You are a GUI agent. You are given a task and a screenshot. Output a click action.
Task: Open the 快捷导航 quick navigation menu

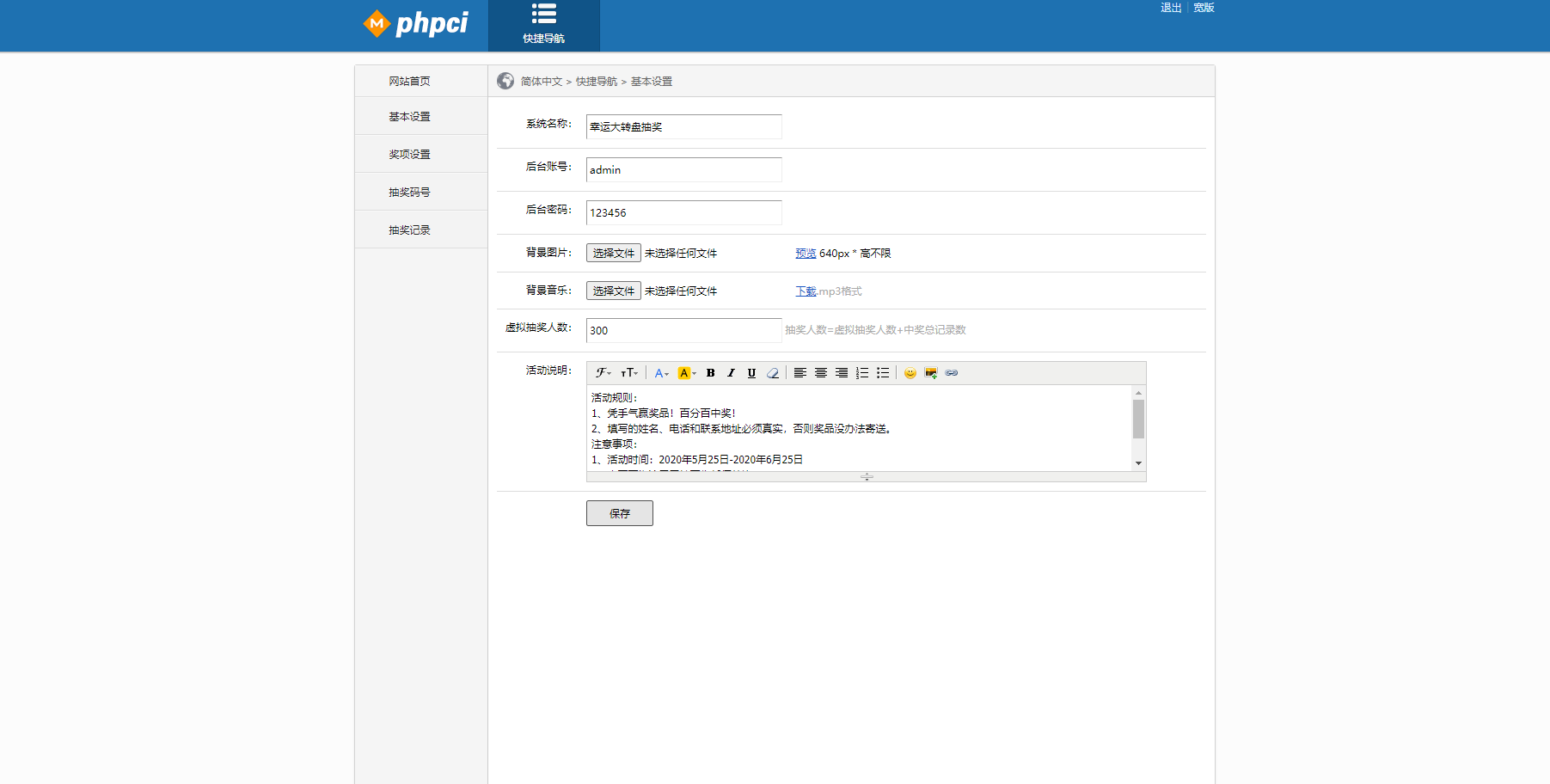click(x=544, y=26)
